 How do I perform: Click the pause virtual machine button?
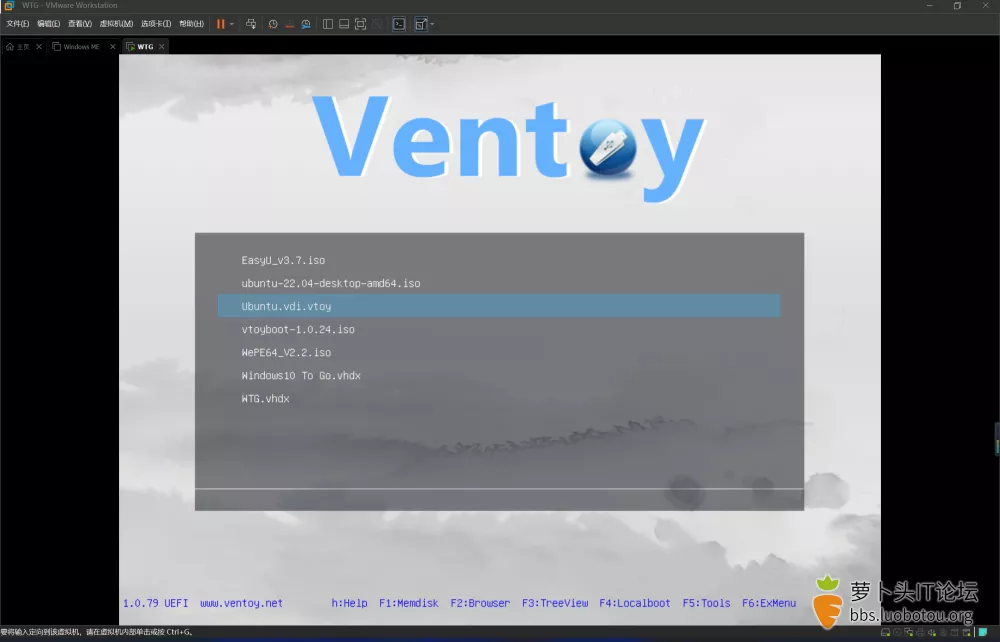(x=220, y=24)
